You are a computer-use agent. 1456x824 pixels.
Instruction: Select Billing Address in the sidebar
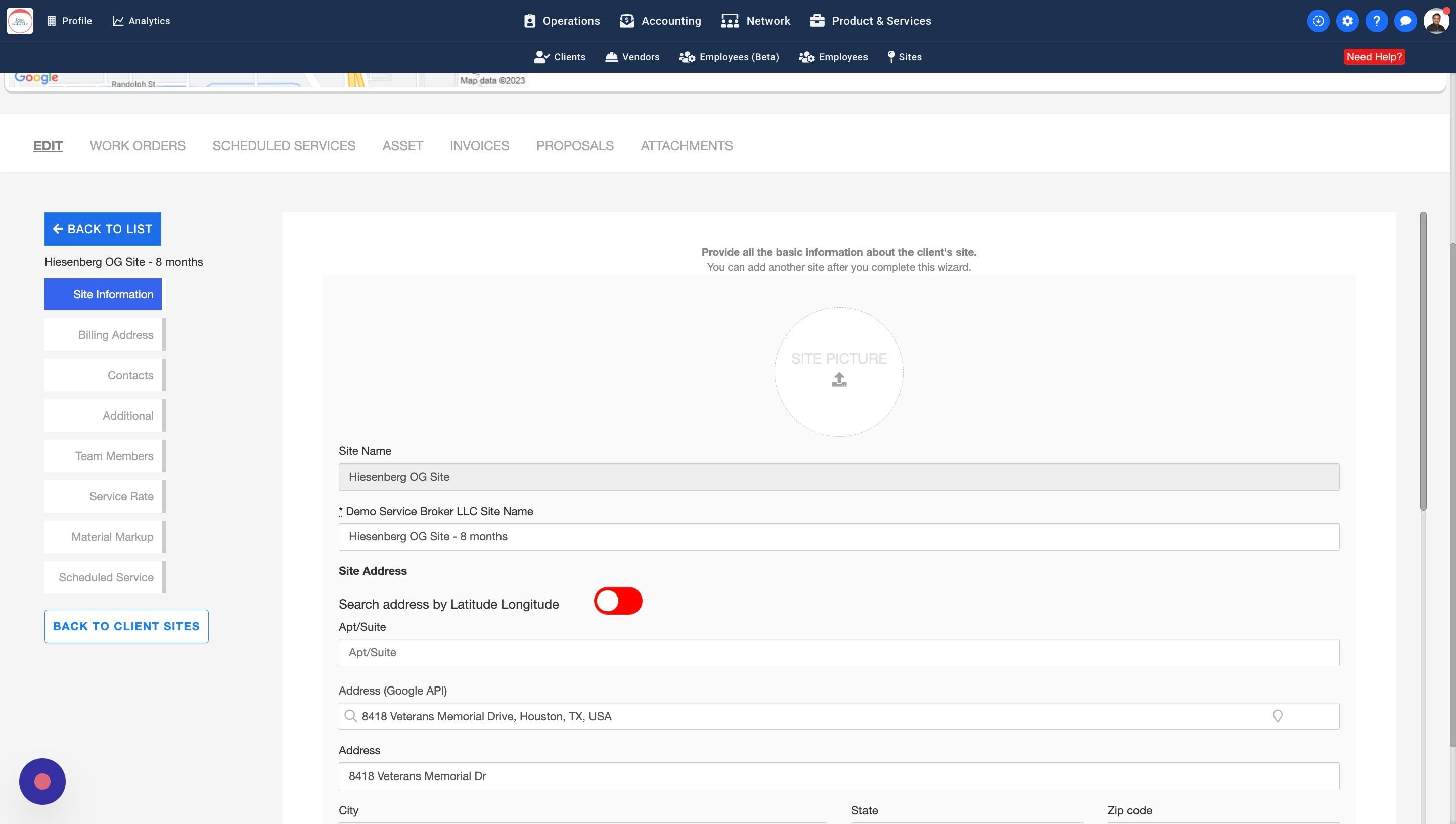tap(105, 335)
